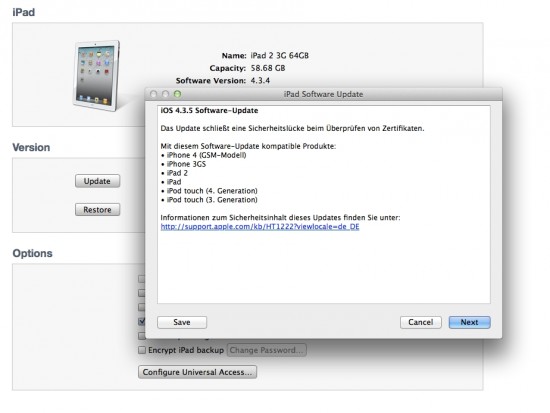Image resolution: width=550 pixels, height=413 pixels.
Task: Select the iPad 2 device image
Action: (97, 76)
